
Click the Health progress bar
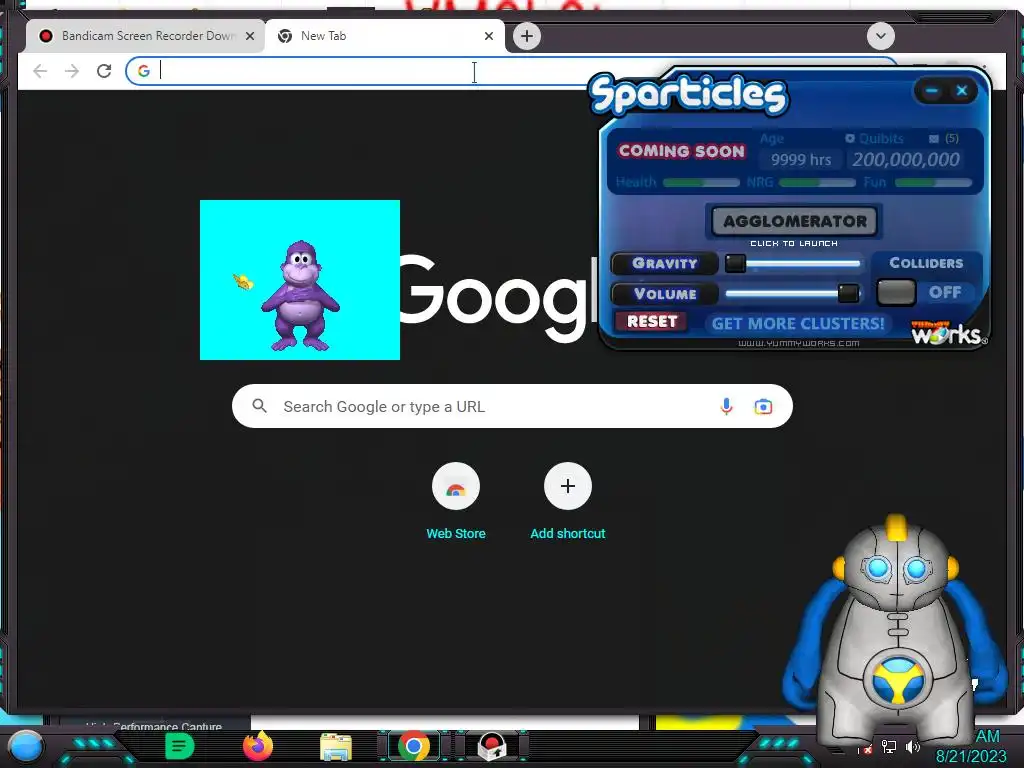click(x=701, y=182)
